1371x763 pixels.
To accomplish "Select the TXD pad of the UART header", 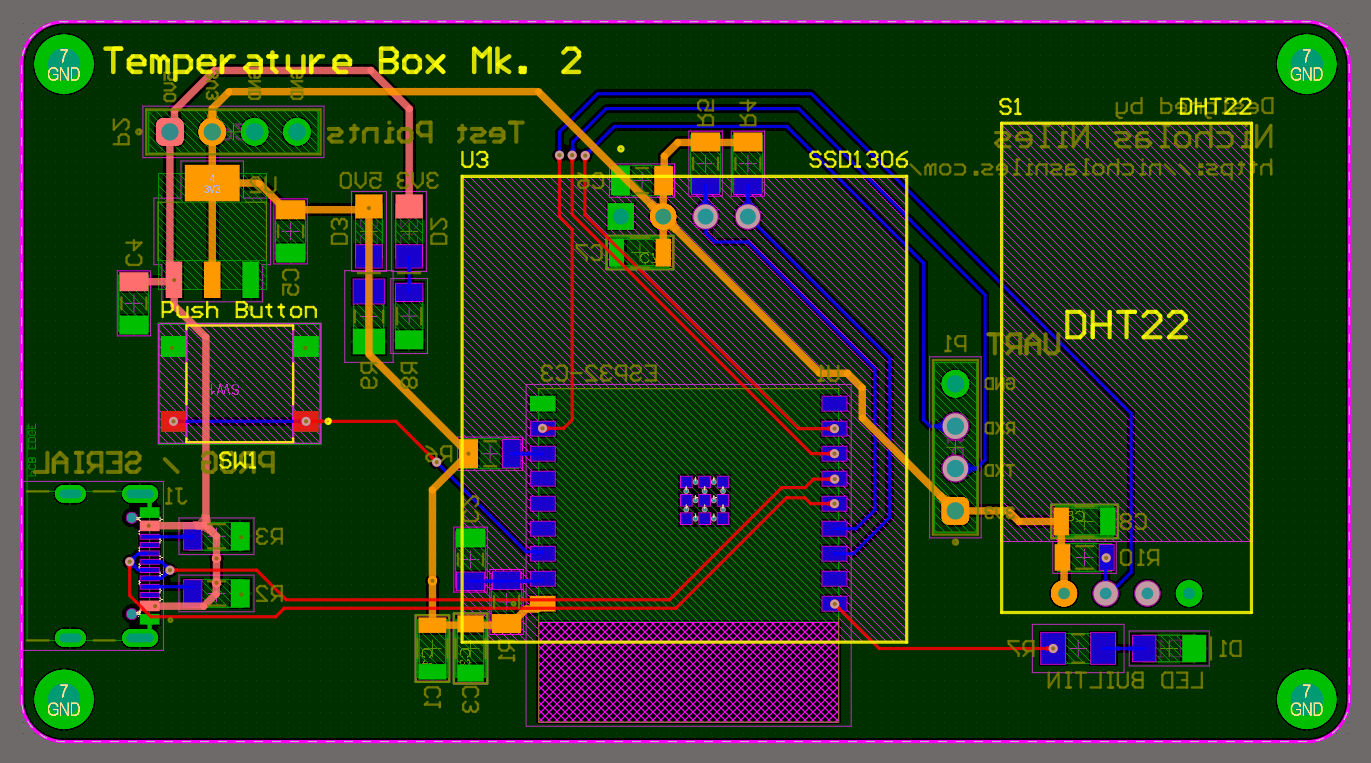I will tap(955, 468).
